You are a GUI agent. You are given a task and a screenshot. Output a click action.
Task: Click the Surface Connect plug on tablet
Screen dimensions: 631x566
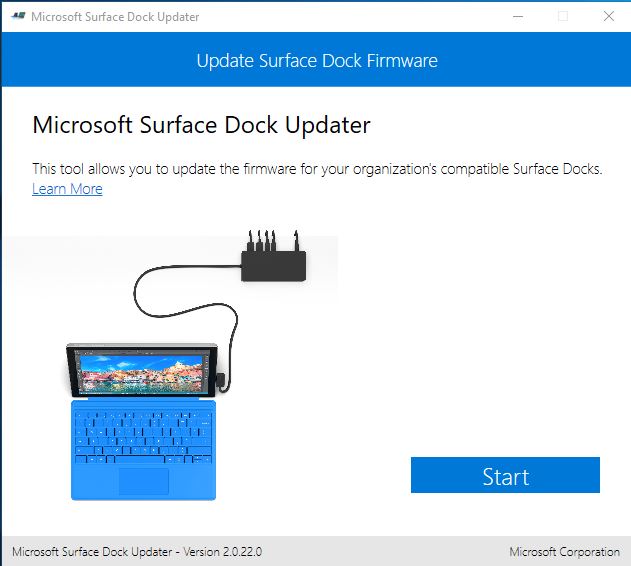click(x=221, y=379)
